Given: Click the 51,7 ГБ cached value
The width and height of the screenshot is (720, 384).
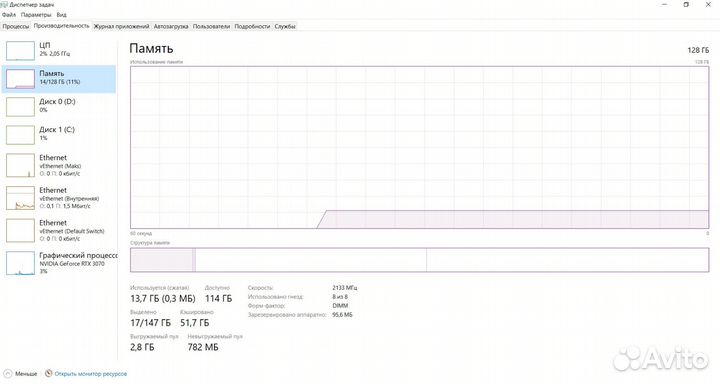Looking at the screenshot, I should click(x=194, y=323).
